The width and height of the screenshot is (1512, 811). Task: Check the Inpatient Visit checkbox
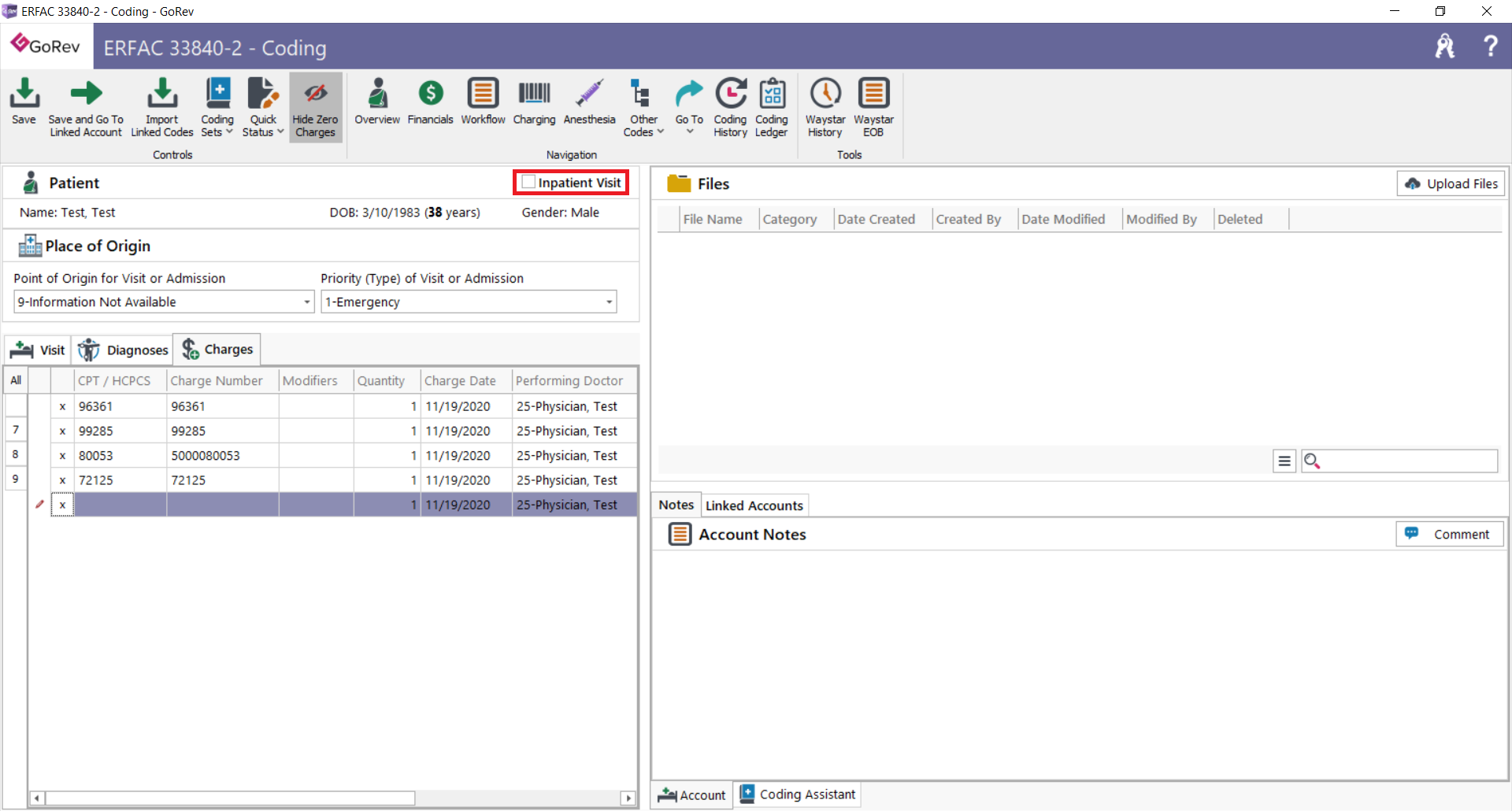click(x=528, y=182)
